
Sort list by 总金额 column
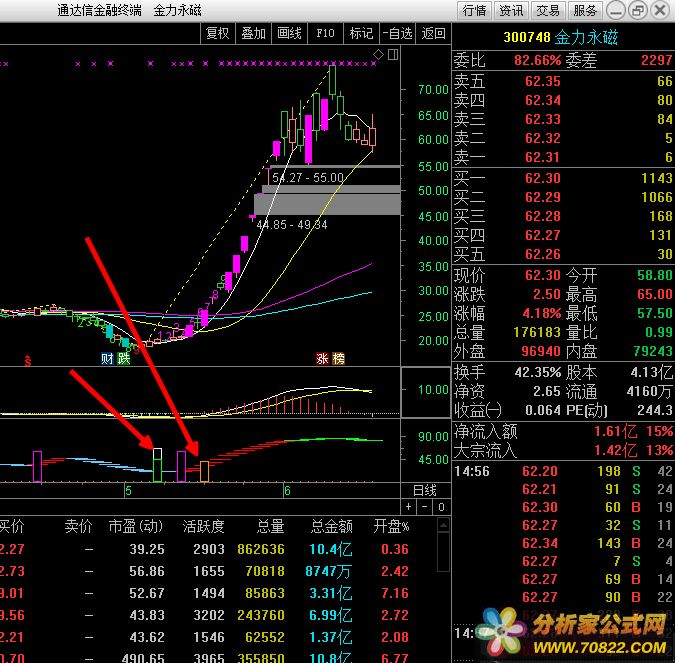332,526
